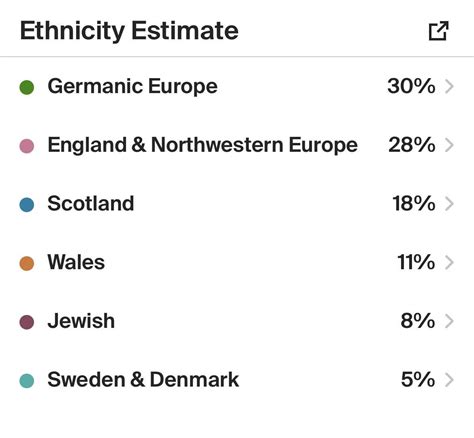474x438 pixels.
Task: Expand the Scotland row chevron
Action: (x=449, y=204)
